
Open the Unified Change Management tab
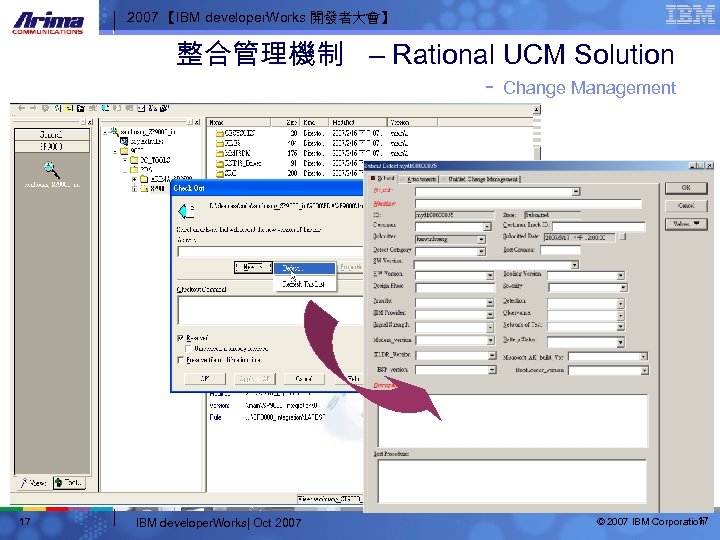[482, 179]
